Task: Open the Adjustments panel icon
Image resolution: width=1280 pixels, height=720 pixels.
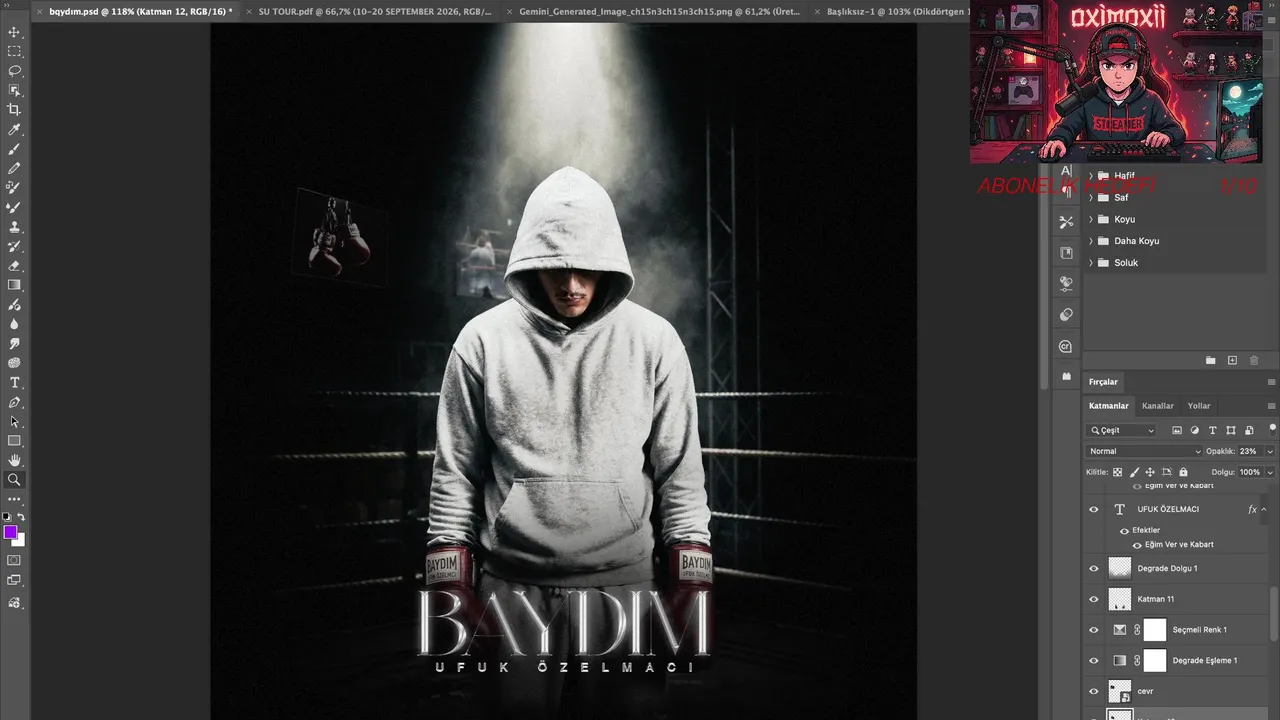Action: pyautogui.click(x=1066, y=284)
